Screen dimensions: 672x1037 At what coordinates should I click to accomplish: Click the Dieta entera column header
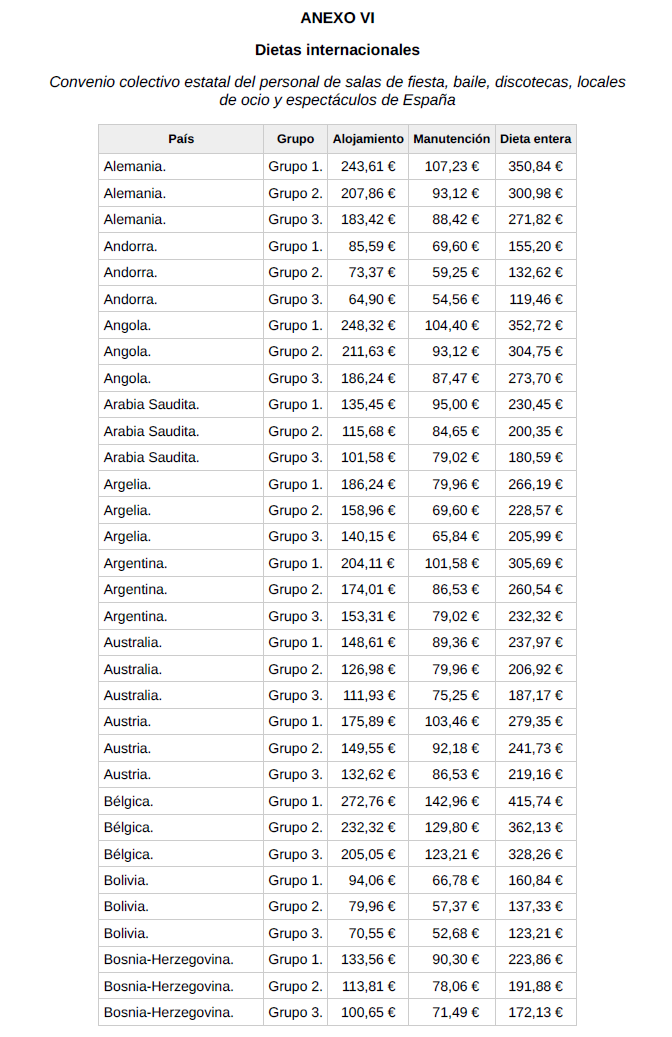(x=535, y=139)
